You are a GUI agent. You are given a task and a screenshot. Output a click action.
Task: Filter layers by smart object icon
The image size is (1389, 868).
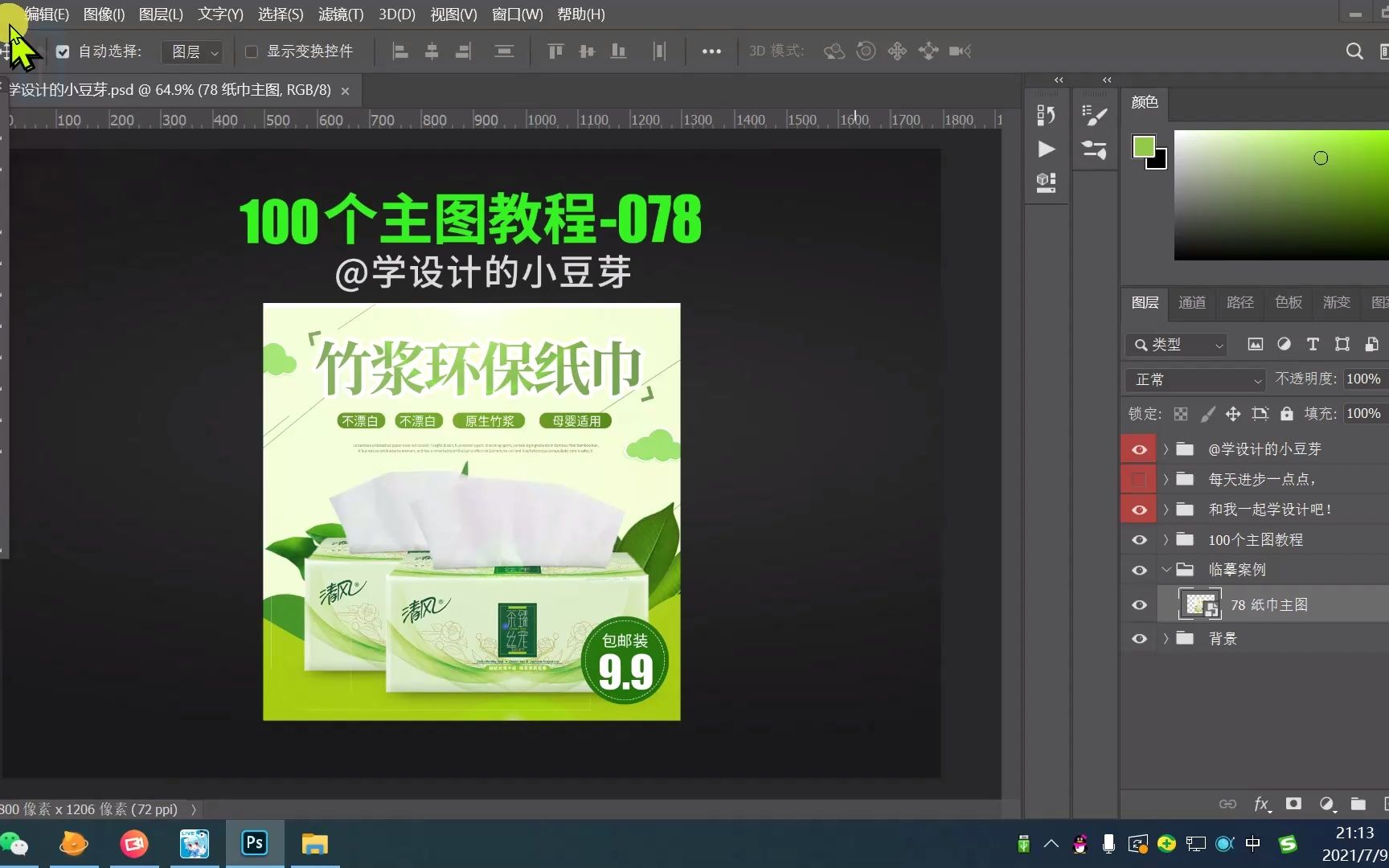coord(1371,344)
